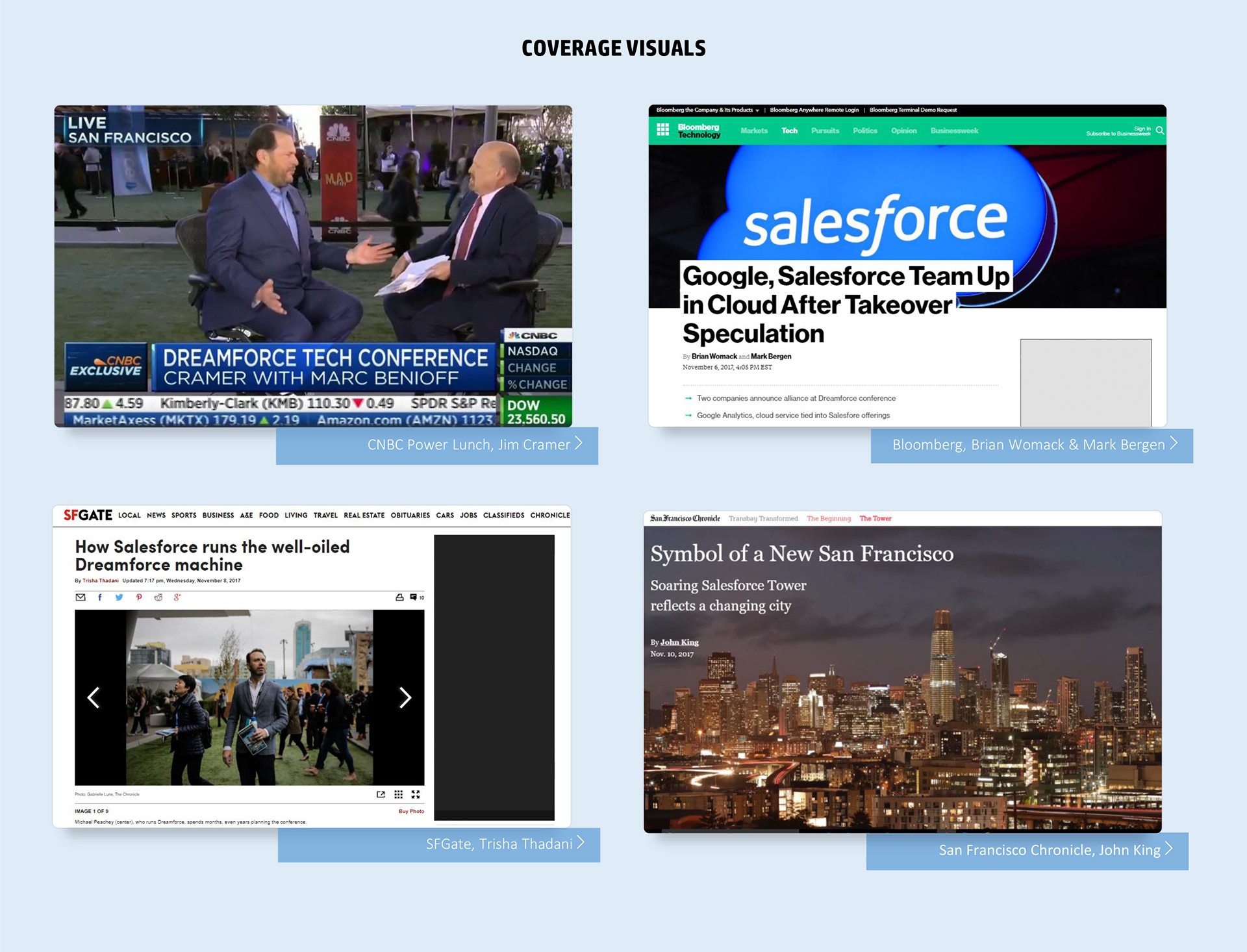
Task: Open the SFGate, Trisha Thadani link
Action: (x=439, y=845)
